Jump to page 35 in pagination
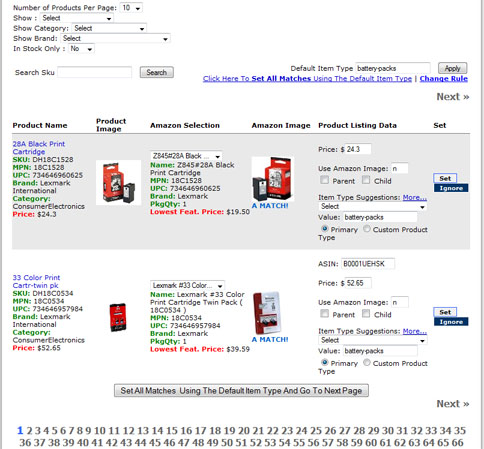484x449 pixels. (x=459, y=431)
